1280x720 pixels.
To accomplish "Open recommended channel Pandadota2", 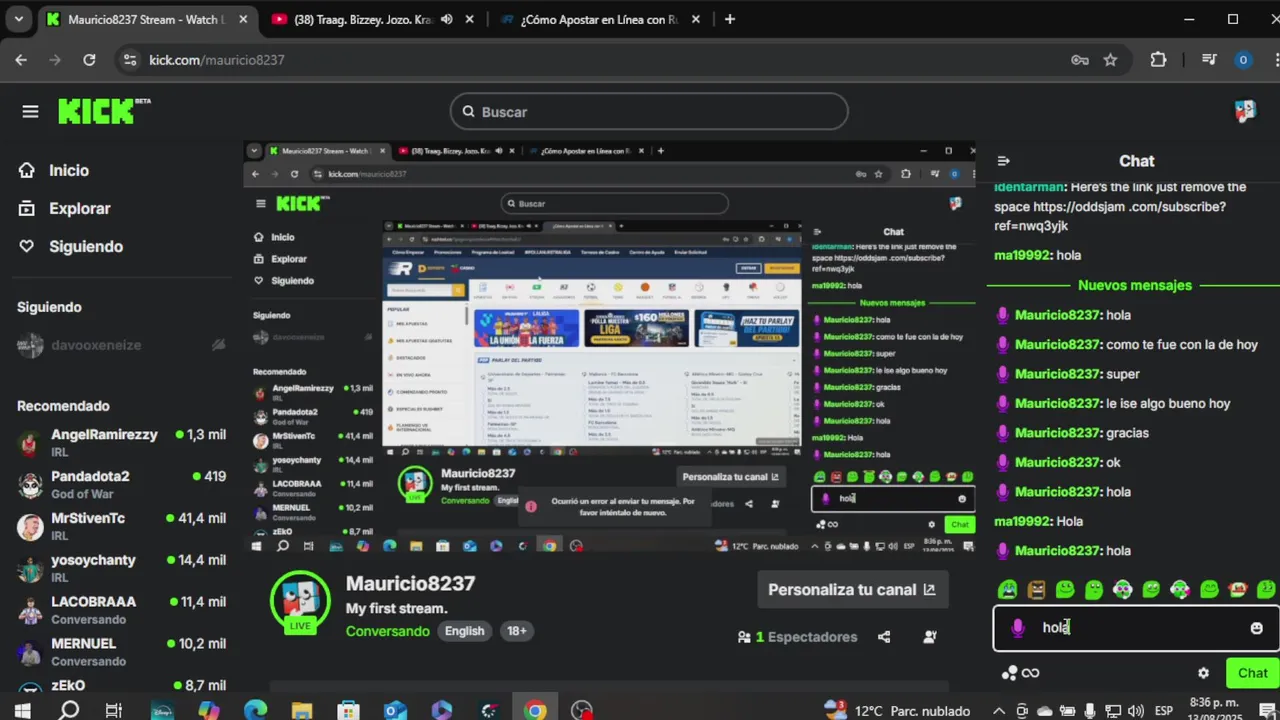I will pos(122,484).
